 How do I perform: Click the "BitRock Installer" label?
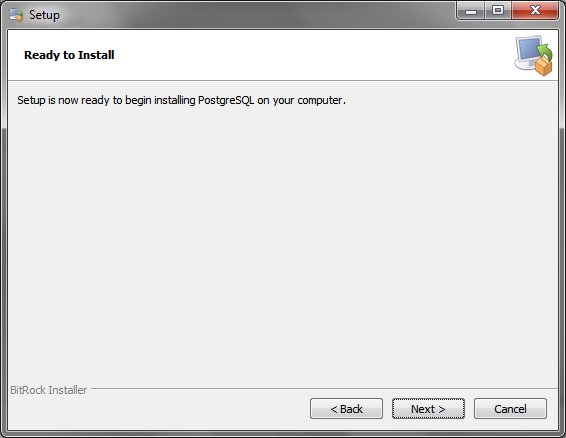point(49,390)
